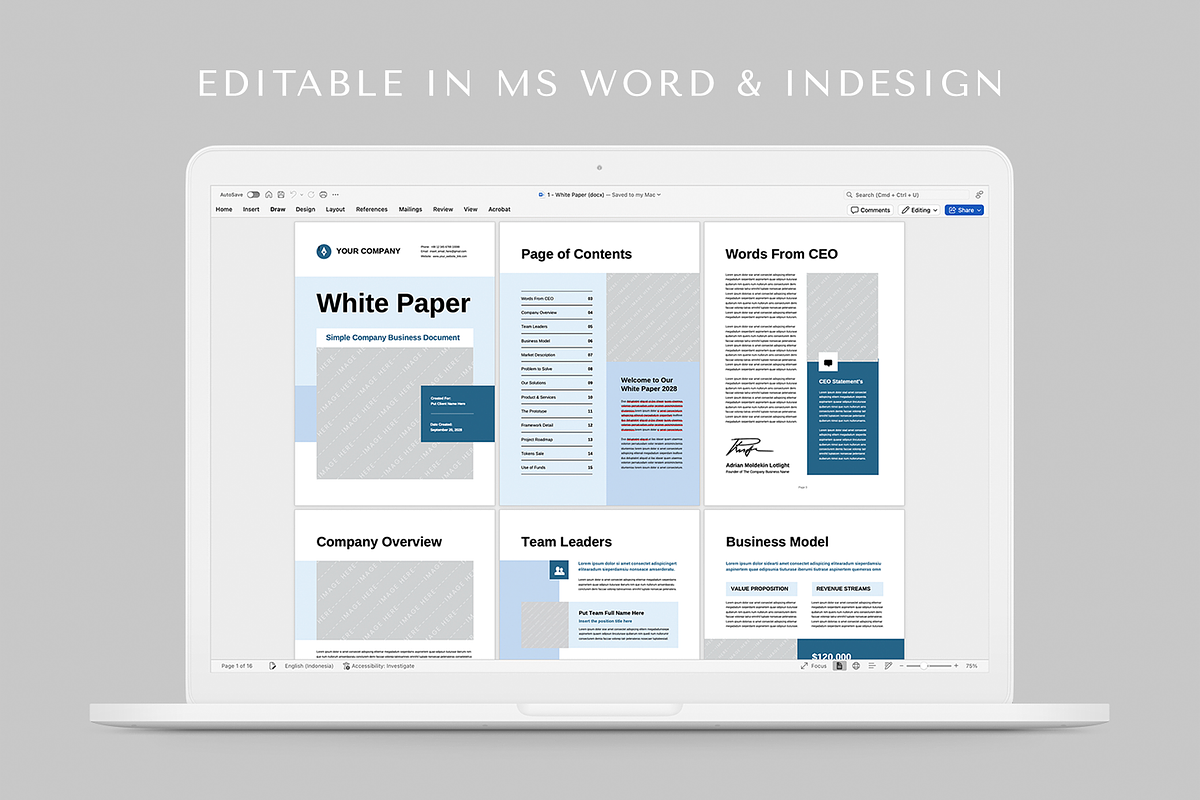
Task: Open spelling and grammar check icon
Action: pyautogui.click(x=272, y=666)
